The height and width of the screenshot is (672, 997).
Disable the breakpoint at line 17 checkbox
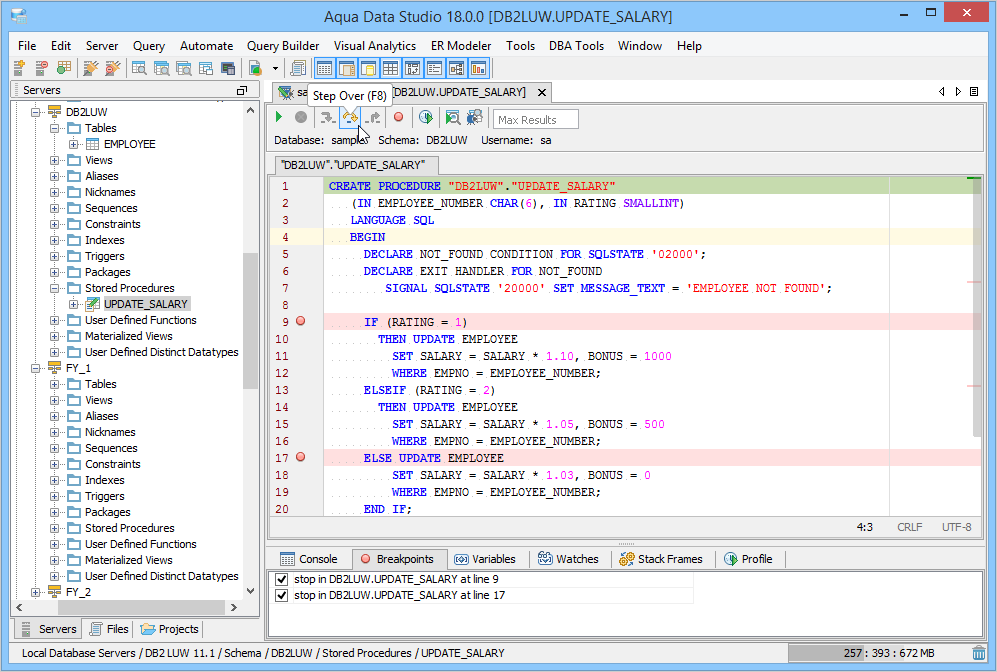pyautogui.click(x=281, y=595)
